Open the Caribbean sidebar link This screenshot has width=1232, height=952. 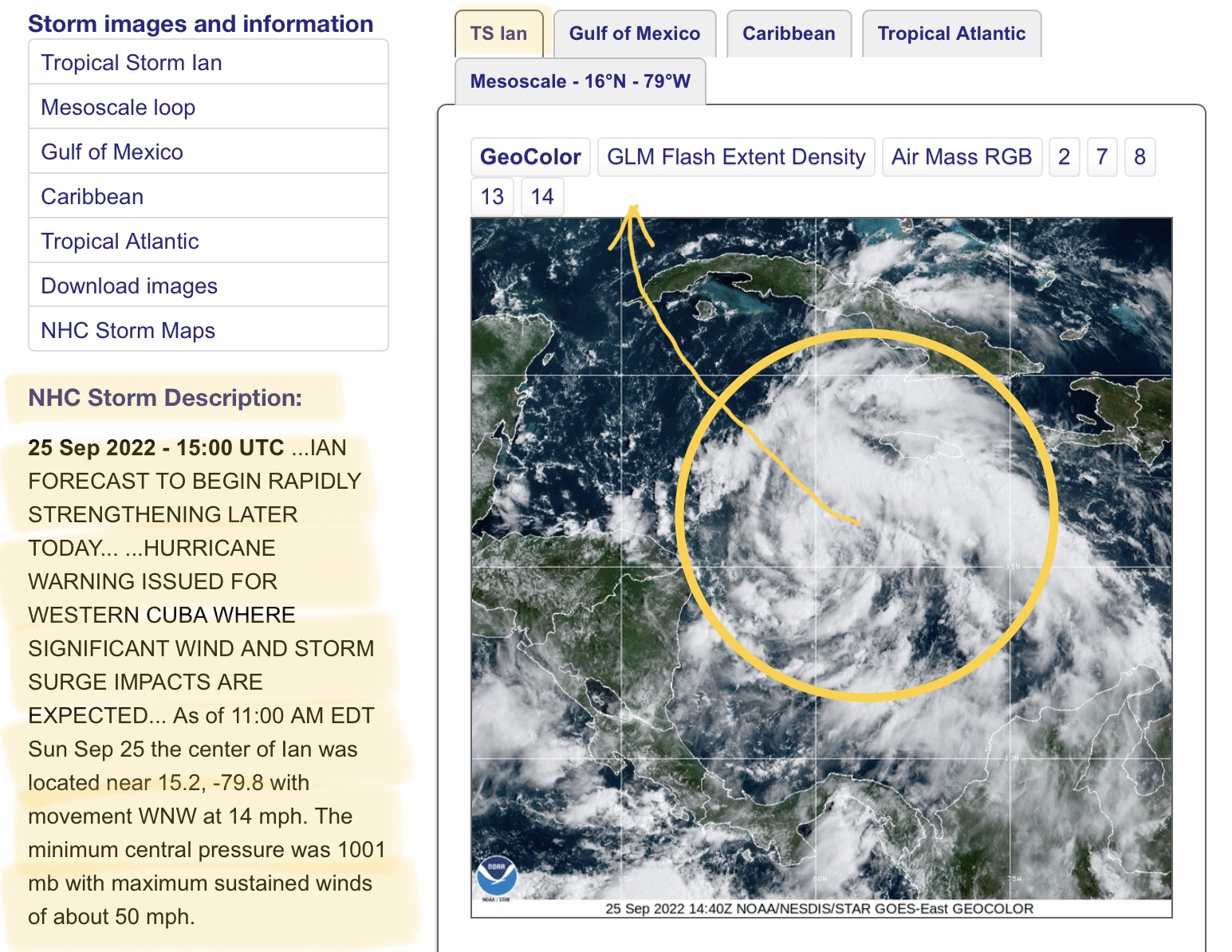point(208,196)
